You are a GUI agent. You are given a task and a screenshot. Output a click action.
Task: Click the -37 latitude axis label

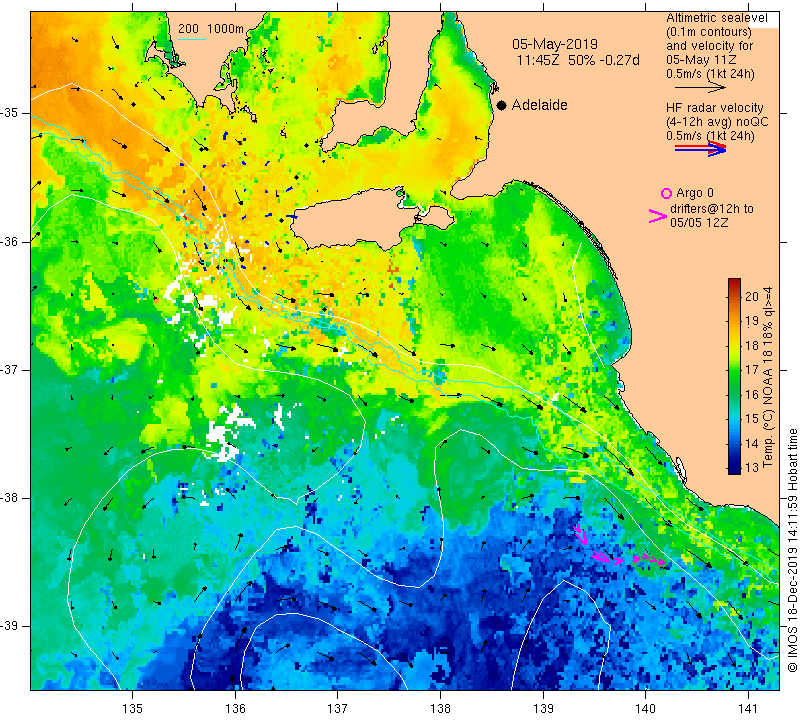10,369
